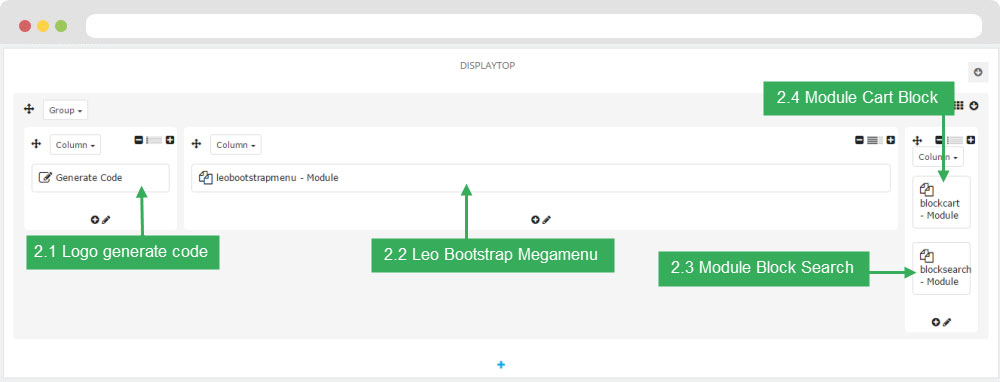Open Column dropdown above blockcart module
This screenshot has height=382, width=1000.
pos(938,157)
